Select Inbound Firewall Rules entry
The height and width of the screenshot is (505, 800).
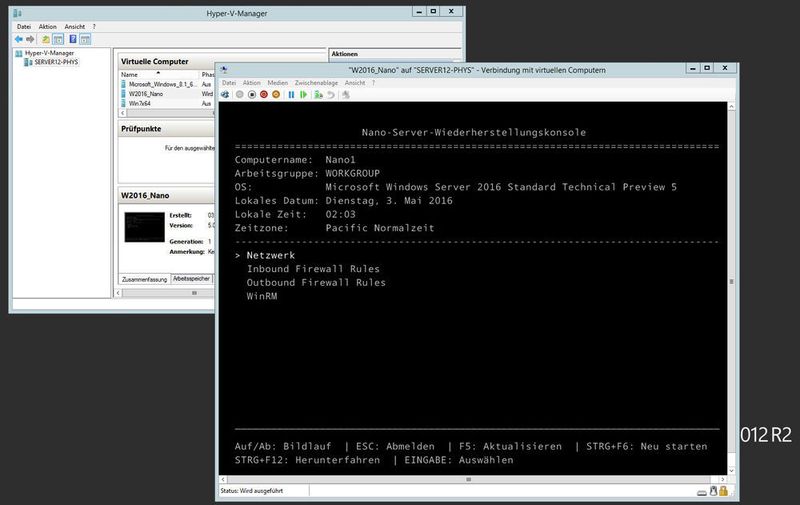coord(313,269)
